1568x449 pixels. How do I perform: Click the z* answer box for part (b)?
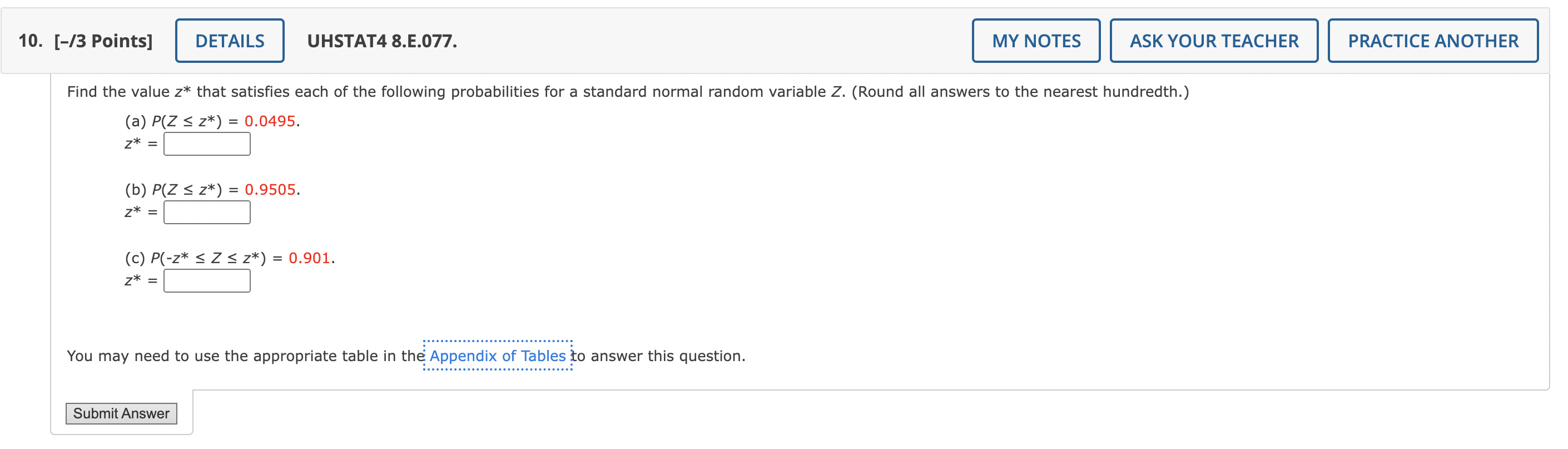(207, 213)
